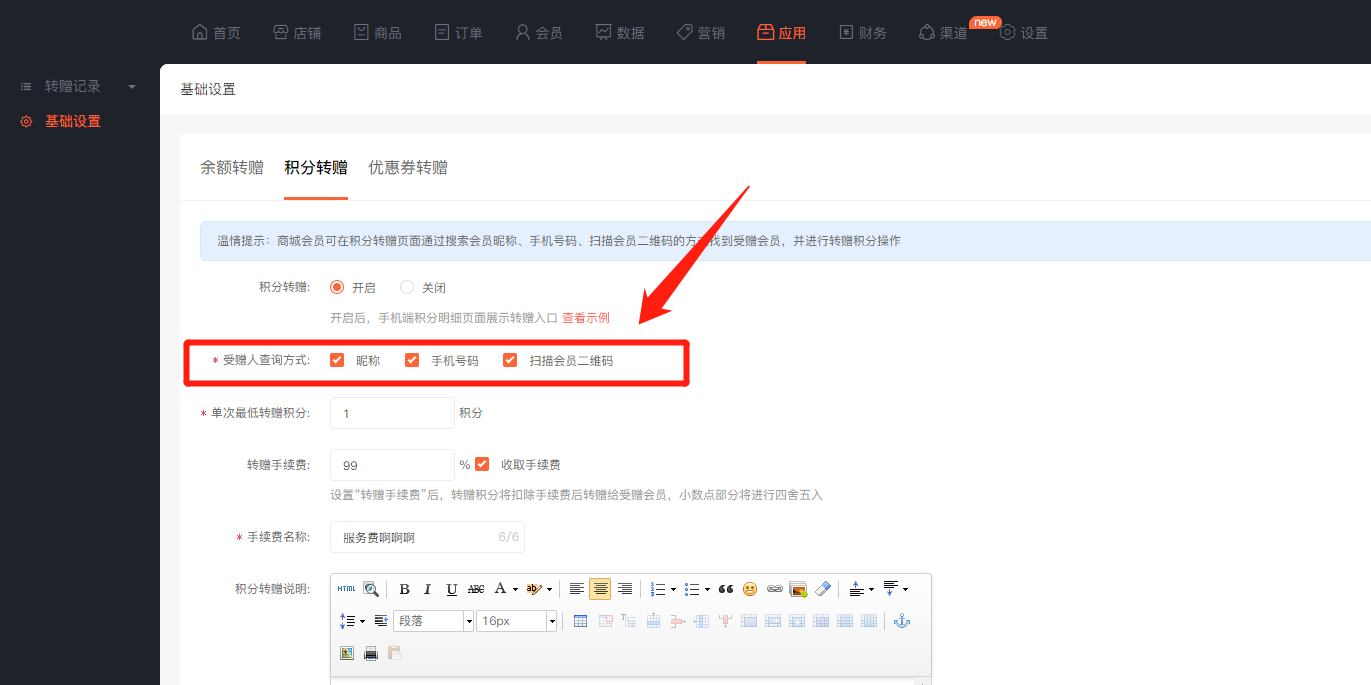Open the 查看示例 link
The image size is (1371, 685).
point(585,318)
